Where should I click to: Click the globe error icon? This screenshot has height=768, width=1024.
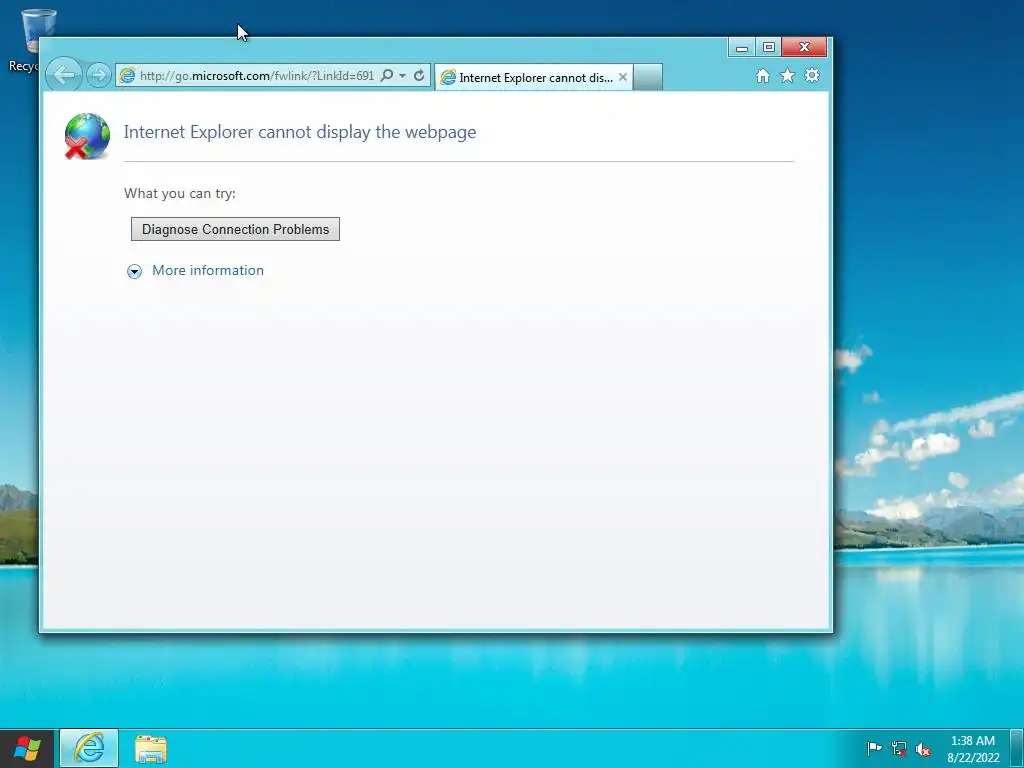[87, 136]
